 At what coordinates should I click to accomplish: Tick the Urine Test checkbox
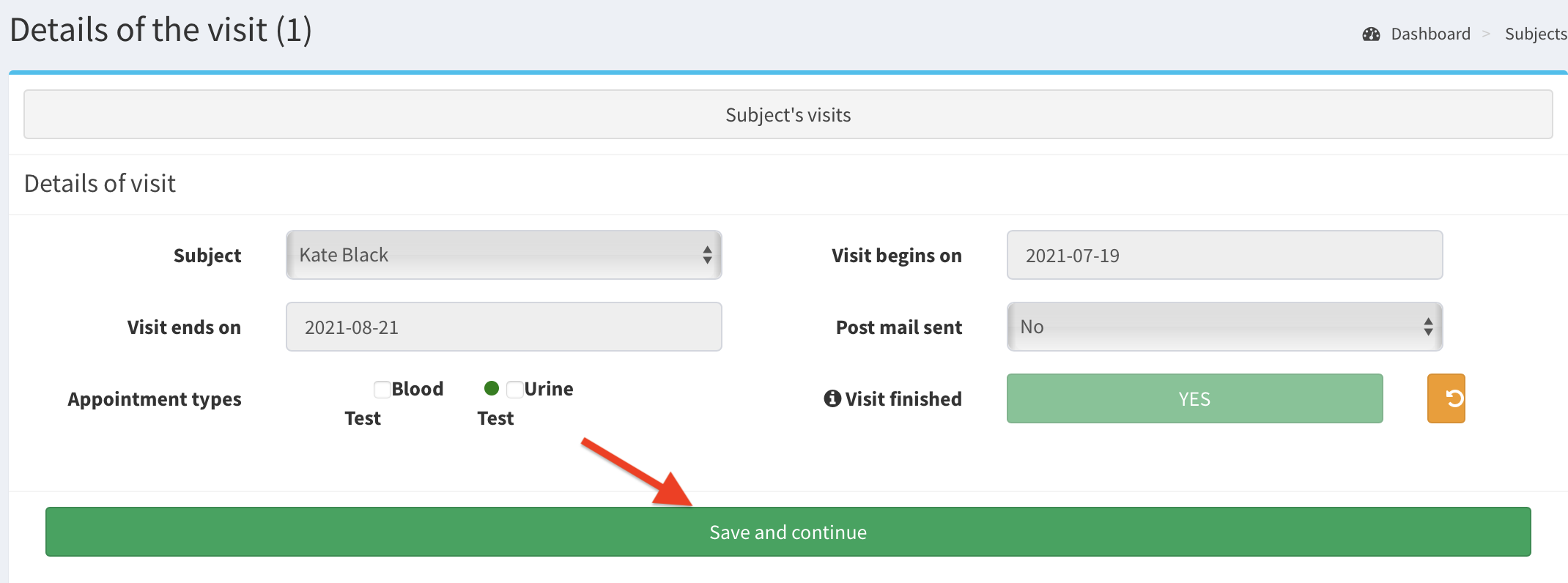[514, 389]
